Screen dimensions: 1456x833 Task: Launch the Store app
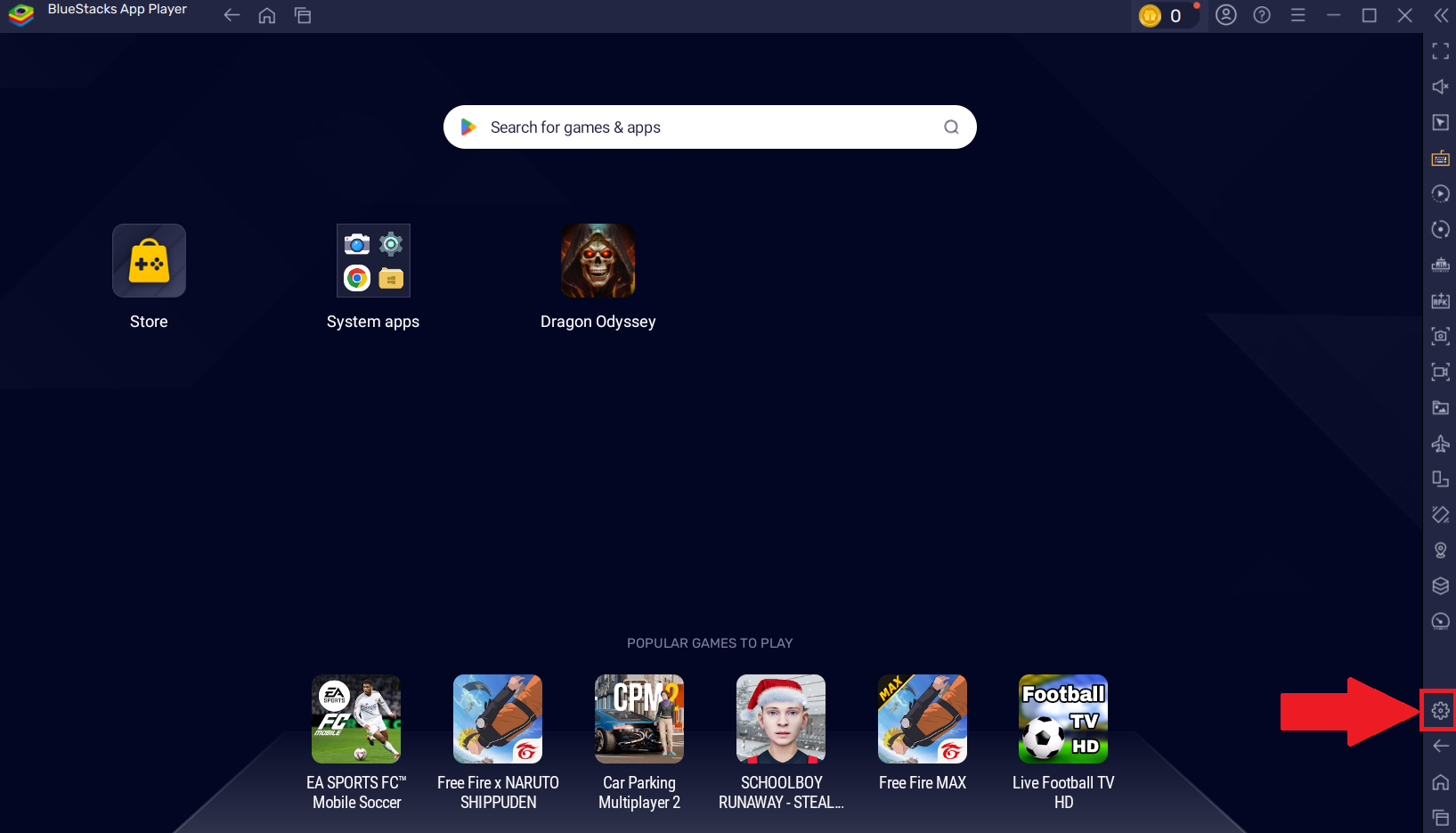[149, 260]
